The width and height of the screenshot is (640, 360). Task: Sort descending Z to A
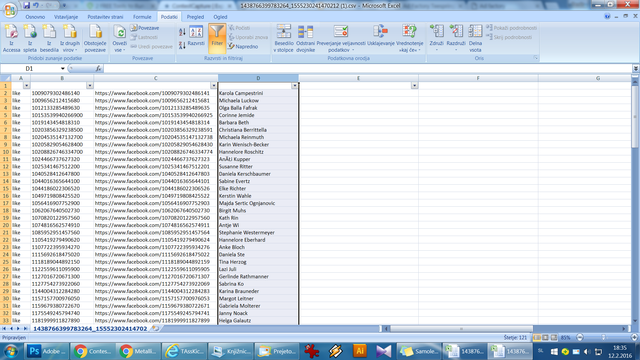[182, 45]
